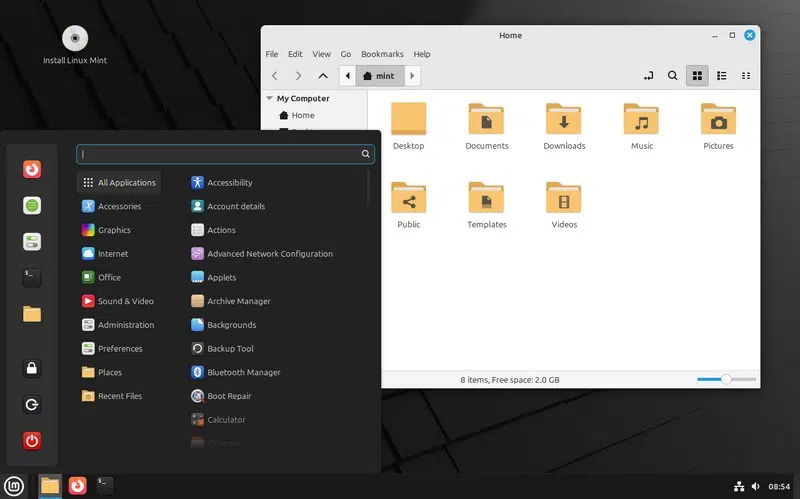Open the Bookmarks menu
Image resolution: width=800 pixels, height=499 pixels.
[x=381, y=54]
